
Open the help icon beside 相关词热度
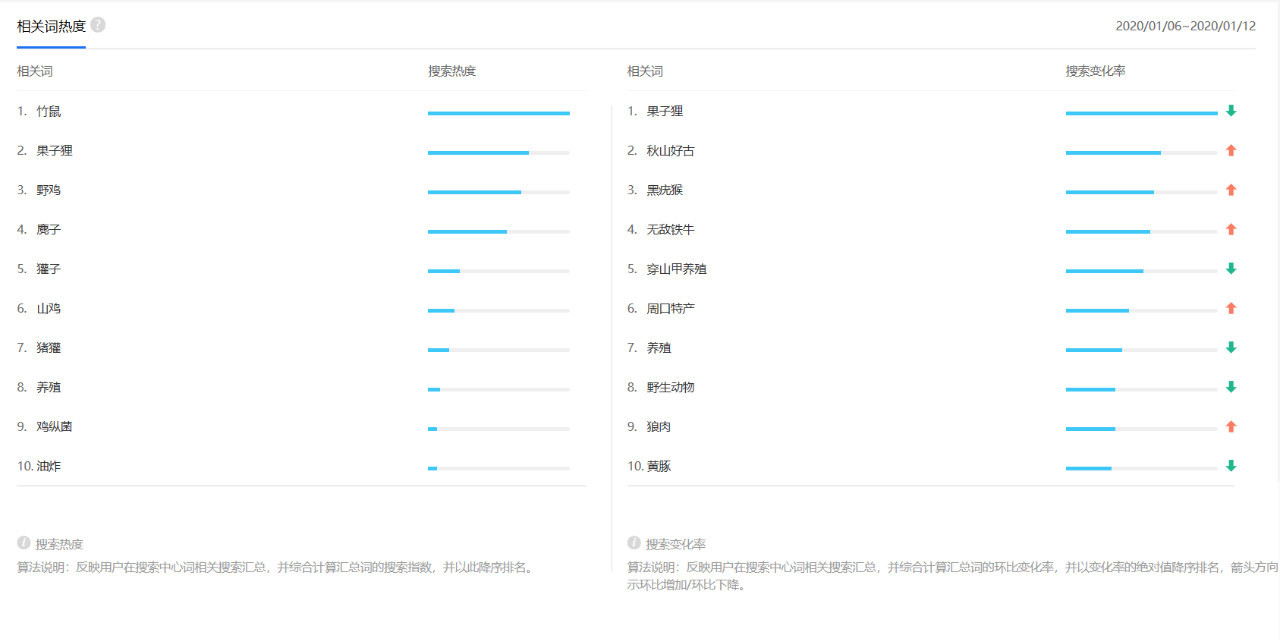click(x=98, y=25)
